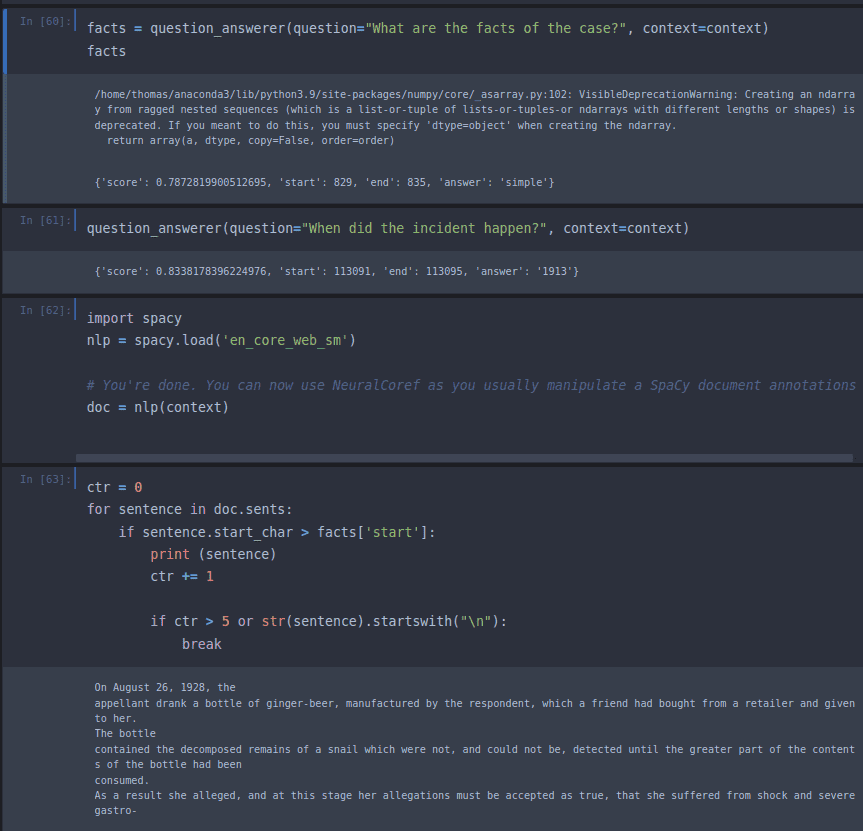Click the horizontal scrollbar under cell 62
Screen dimensions: 863x831
tap(464, 458)
